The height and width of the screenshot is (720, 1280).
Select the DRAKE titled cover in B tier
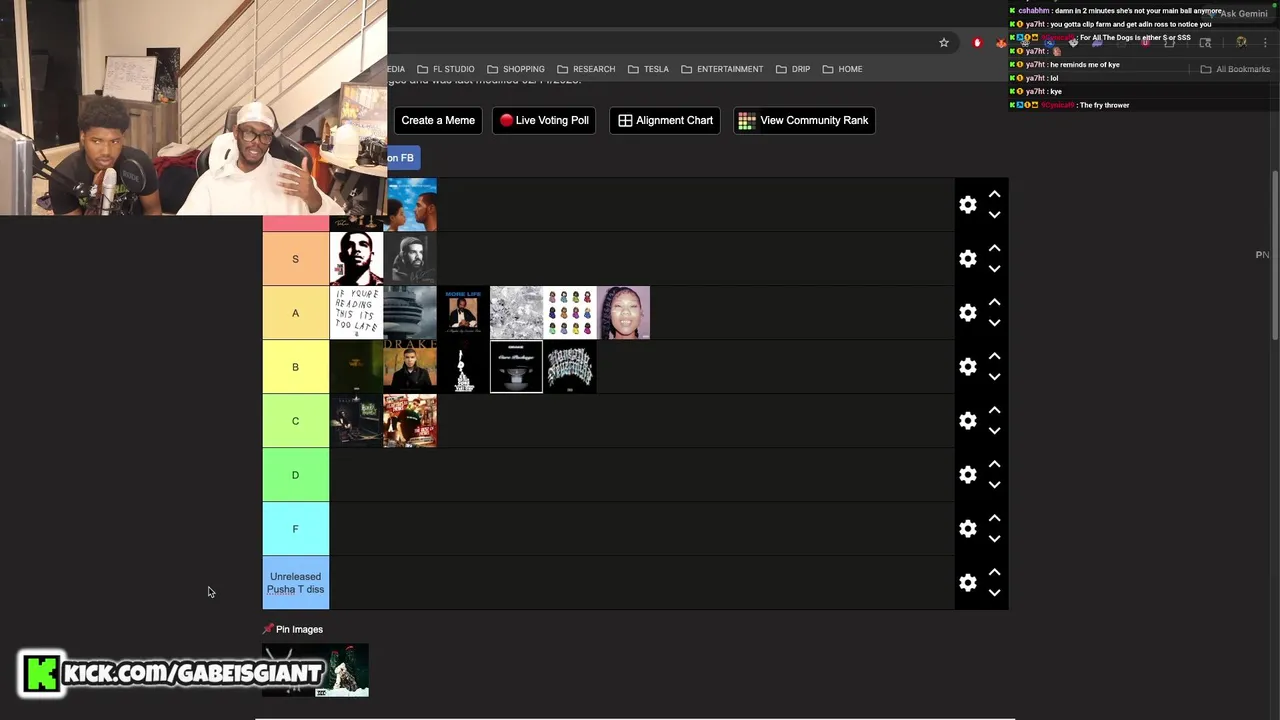pyautogui.click(x=410, y=367)
